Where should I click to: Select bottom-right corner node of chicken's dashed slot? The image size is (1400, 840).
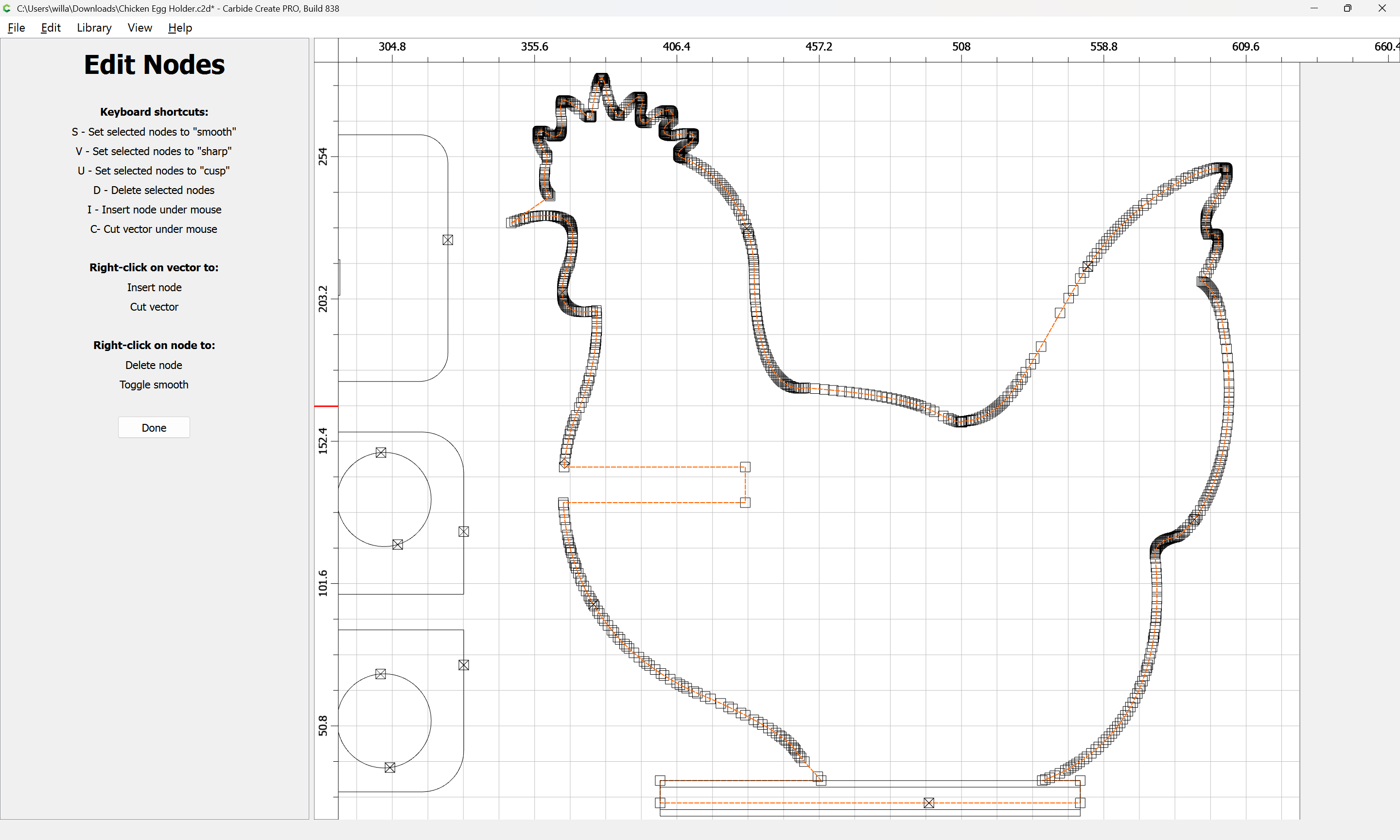click(x=745, y=503)
